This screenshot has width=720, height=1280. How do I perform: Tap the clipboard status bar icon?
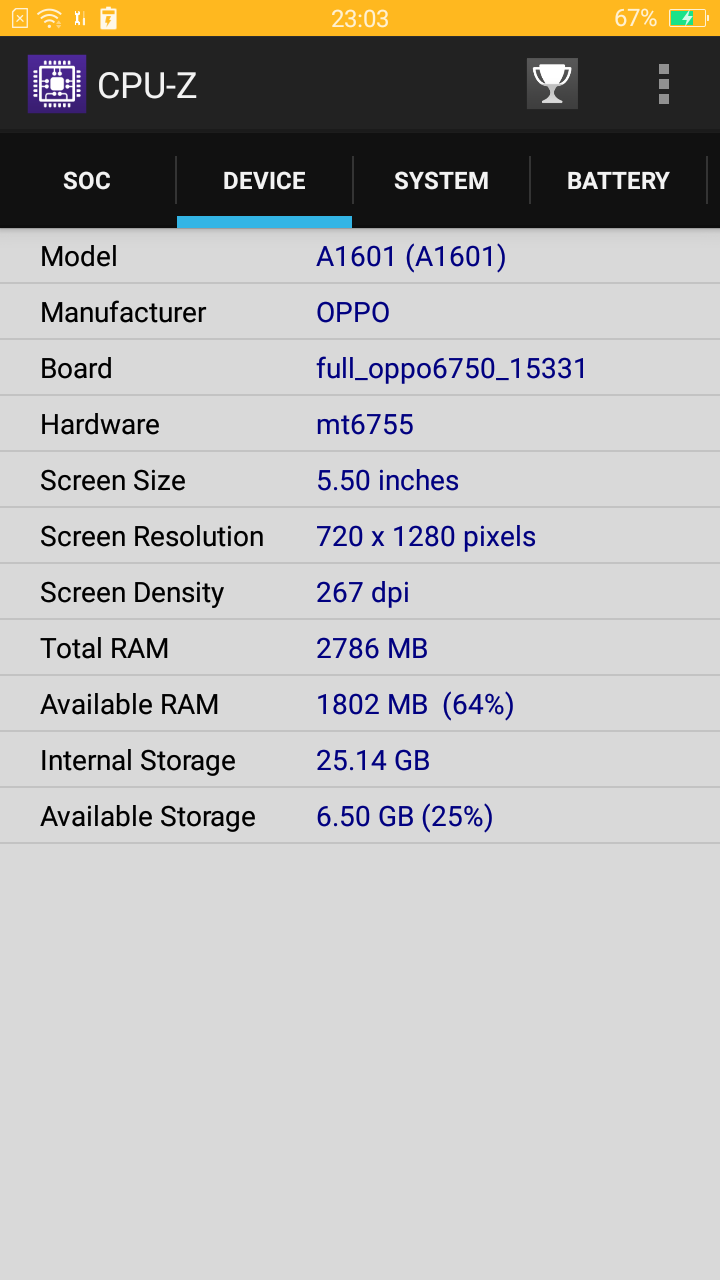tap(109, 18)
